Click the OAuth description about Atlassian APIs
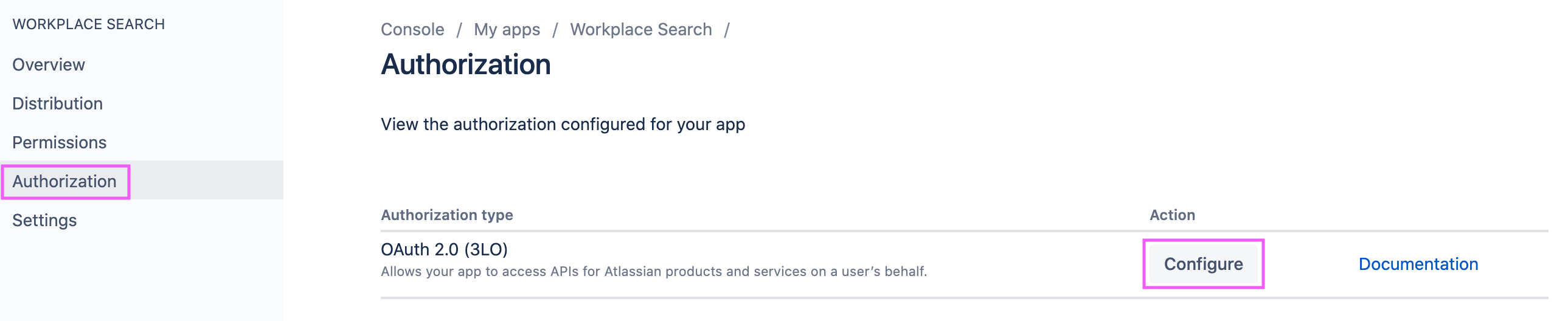The height and width of the screenshot is (321, 1568). pyautogui.click(x=653, y=271)
